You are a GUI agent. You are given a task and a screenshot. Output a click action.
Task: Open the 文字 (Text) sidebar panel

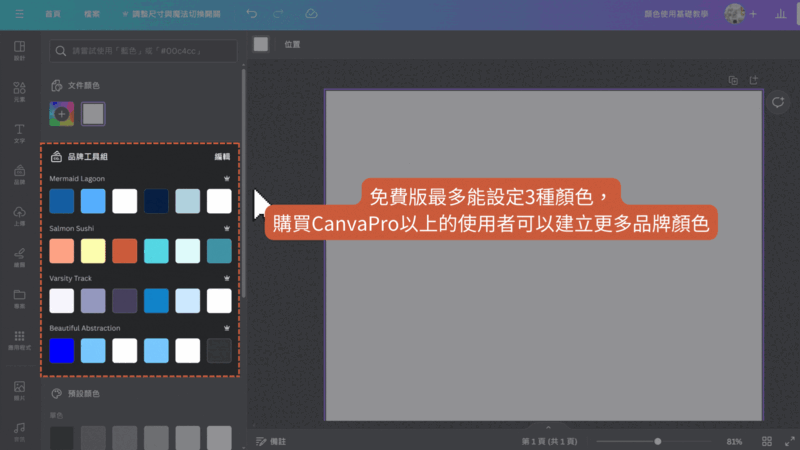(19, 133)
